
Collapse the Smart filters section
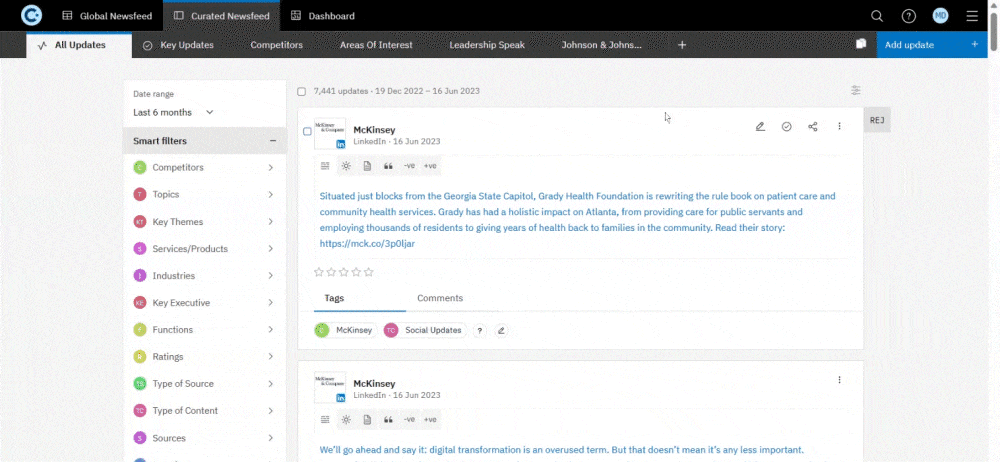273,141
